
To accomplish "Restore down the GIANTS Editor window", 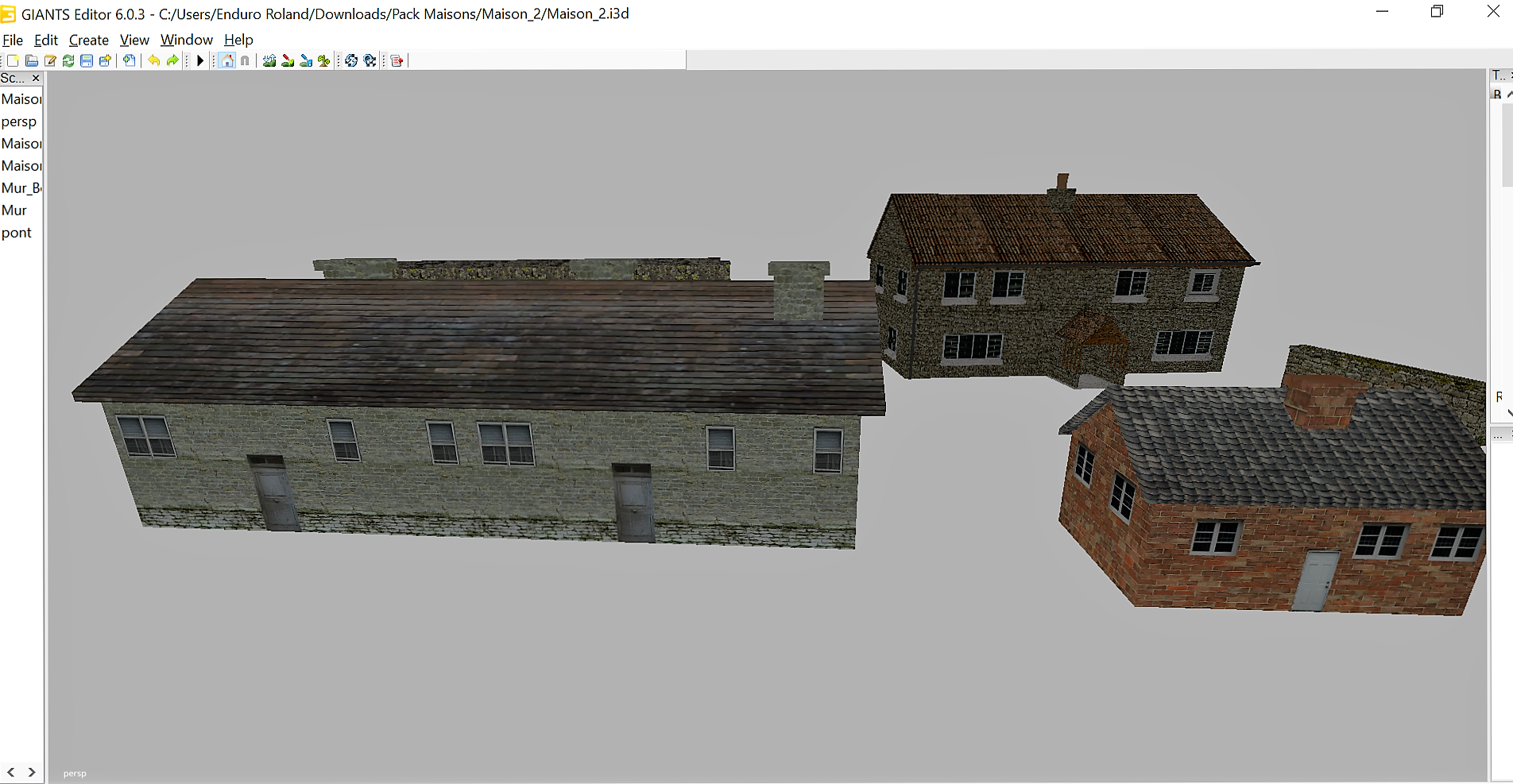I will point(1437,12).
